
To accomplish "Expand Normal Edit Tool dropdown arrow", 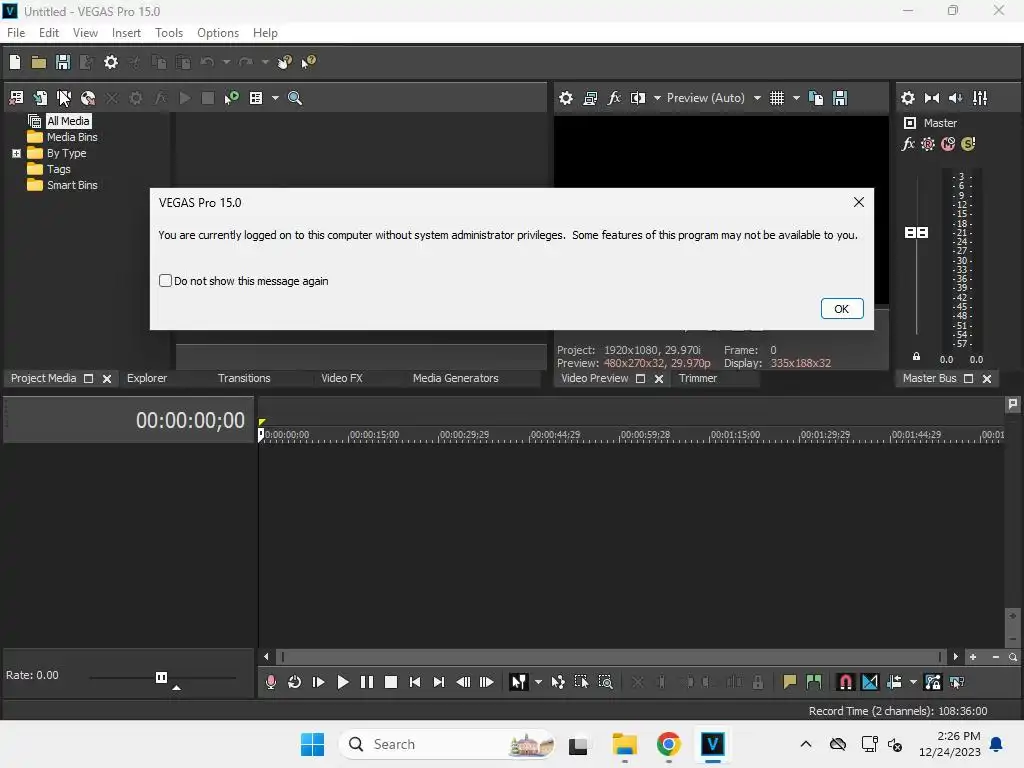I will 538,682.
